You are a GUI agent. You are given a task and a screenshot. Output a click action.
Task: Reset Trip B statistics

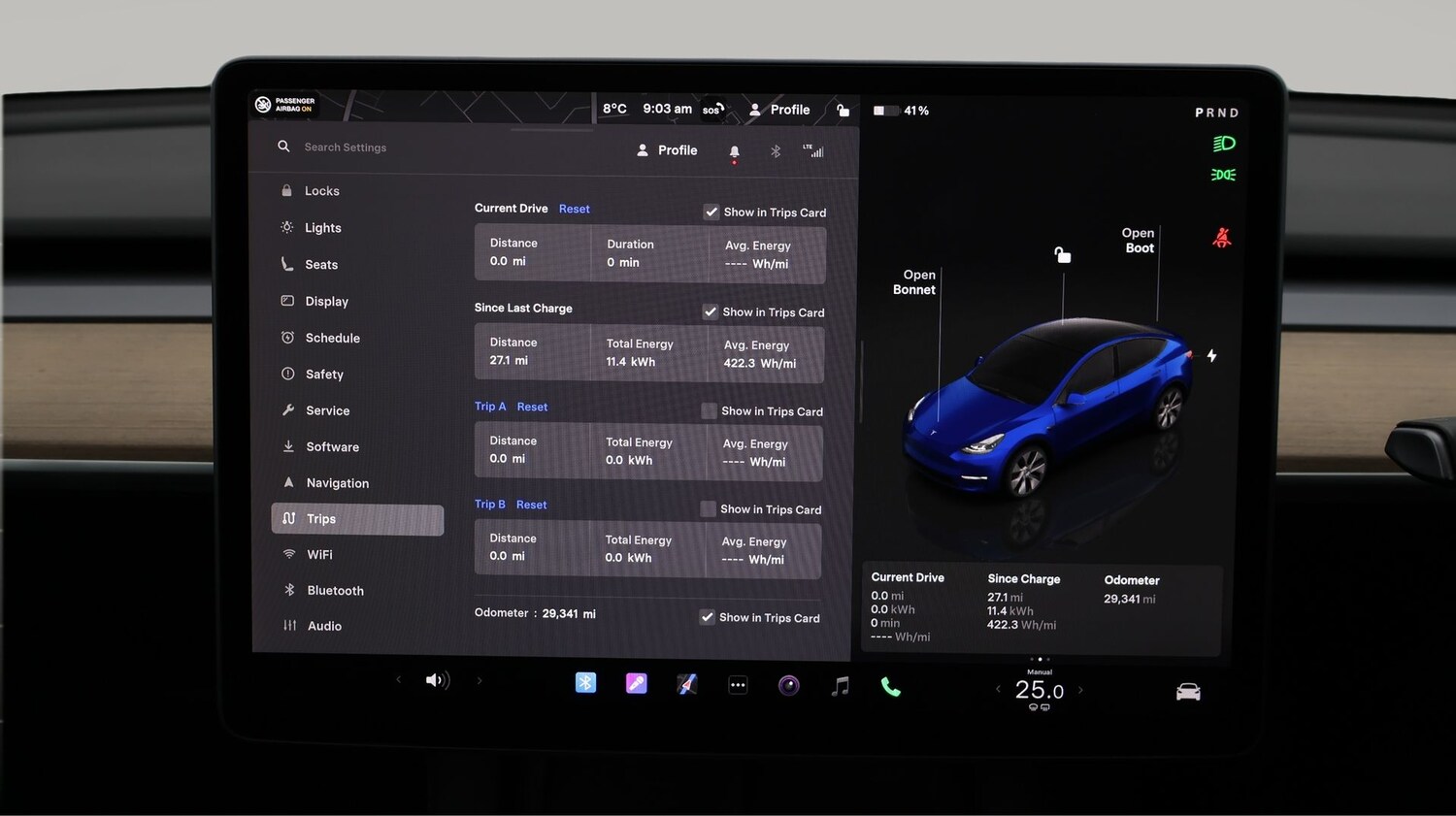pos(532,504)
